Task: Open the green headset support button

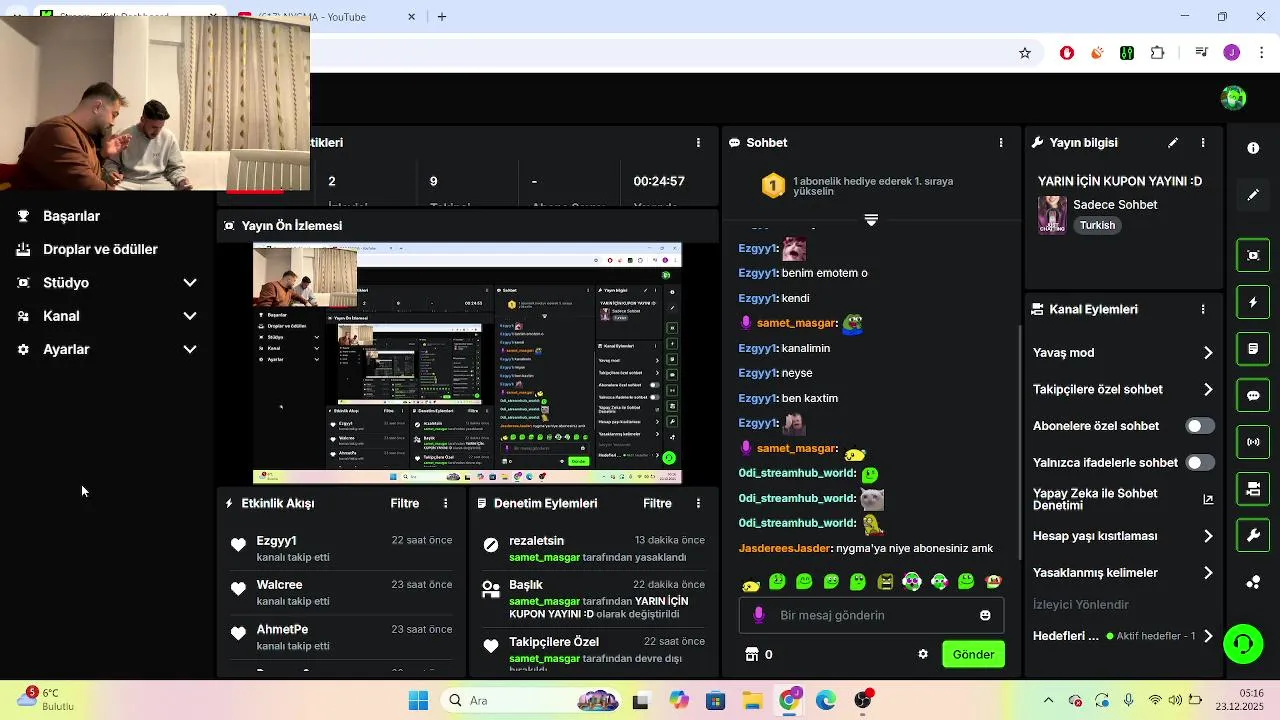Action: coord(1243,643)
